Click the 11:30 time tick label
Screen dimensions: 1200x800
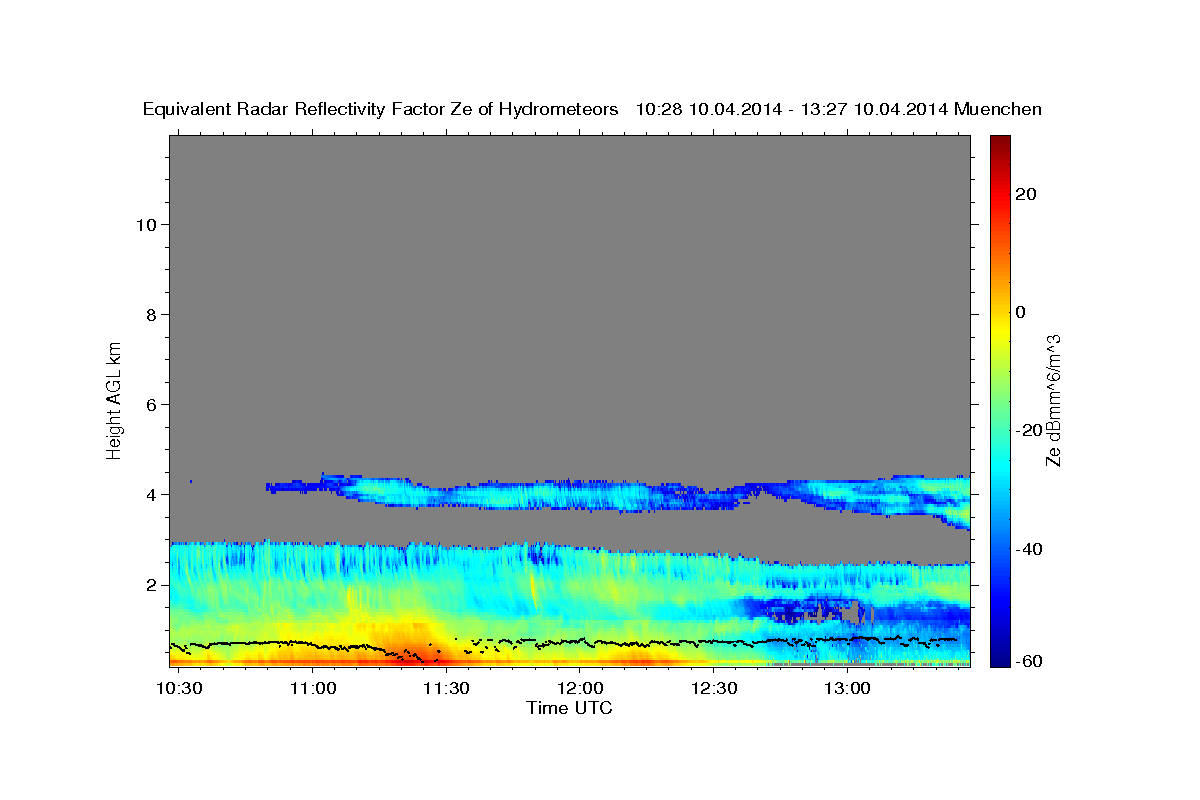click(446, 689)
